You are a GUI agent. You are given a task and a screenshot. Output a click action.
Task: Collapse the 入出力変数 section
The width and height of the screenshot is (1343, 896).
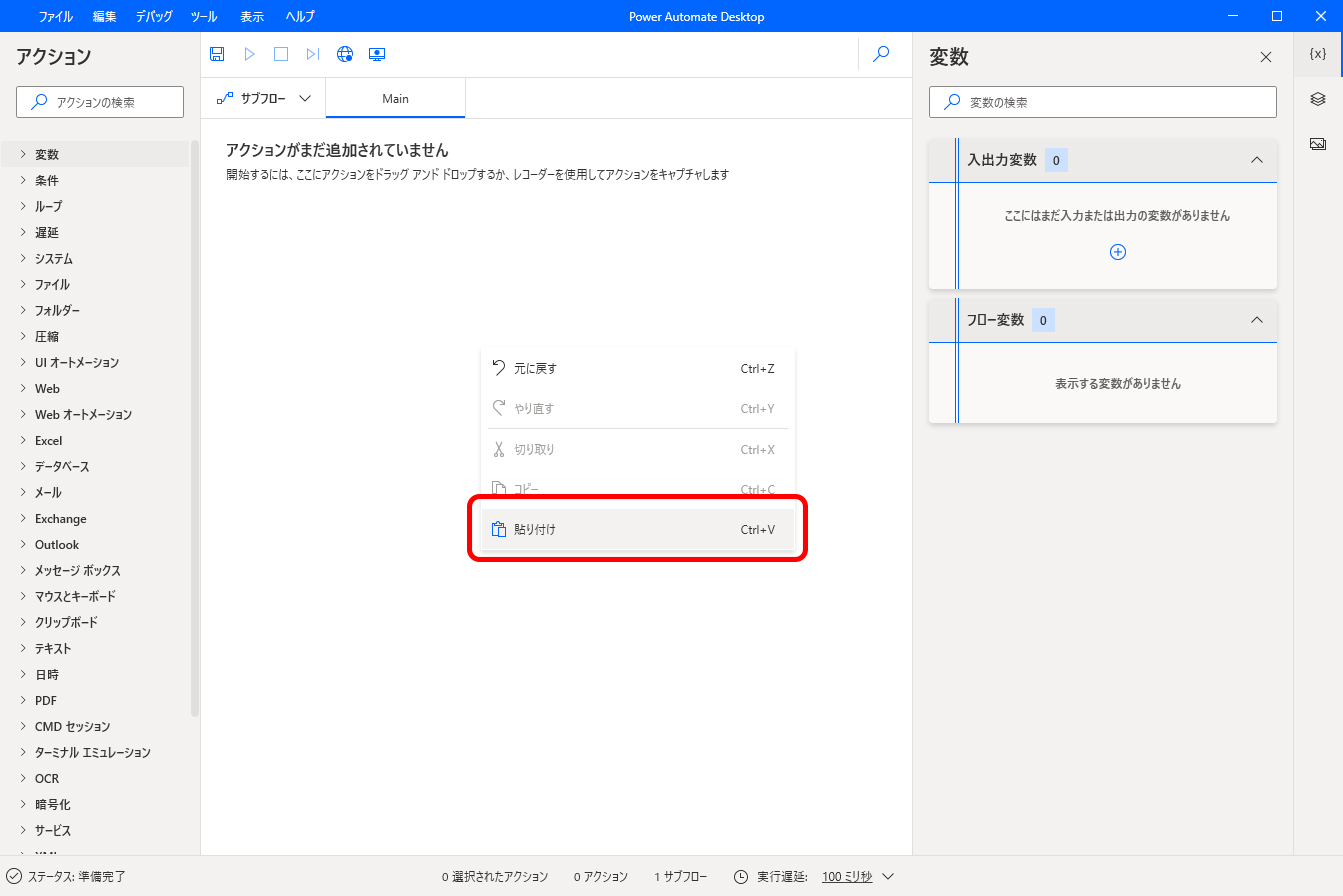1257,160
